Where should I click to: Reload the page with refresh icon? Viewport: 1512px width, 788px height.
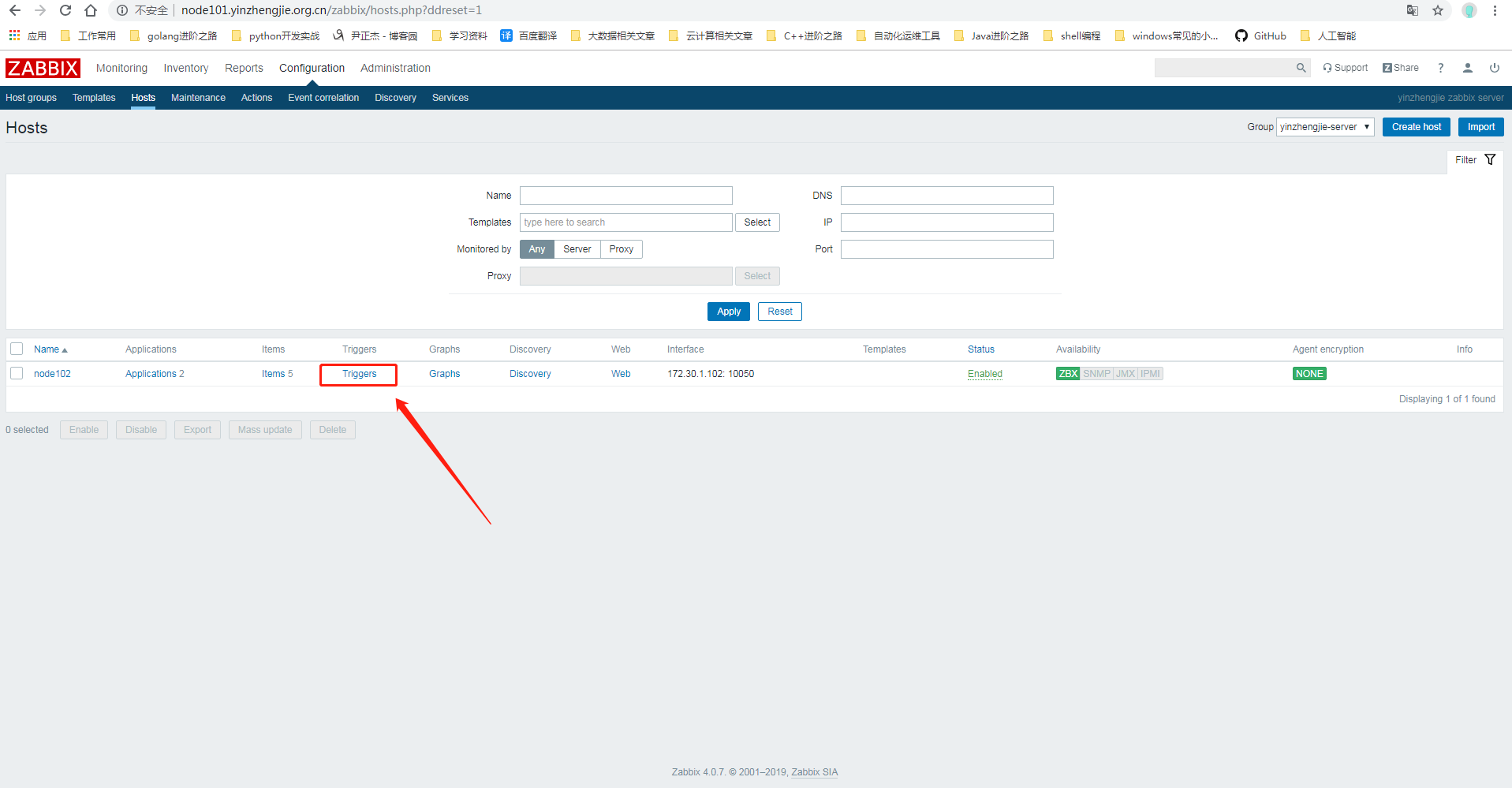(x=65, y=10)
